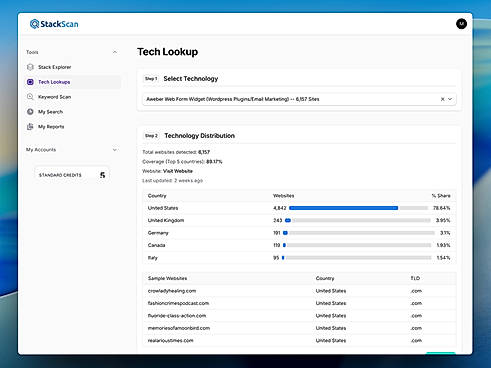Viewport: 491px width, 368px height.
Task: Click the My Search icon
Action: pyautogui.click(x=30, y=112)
